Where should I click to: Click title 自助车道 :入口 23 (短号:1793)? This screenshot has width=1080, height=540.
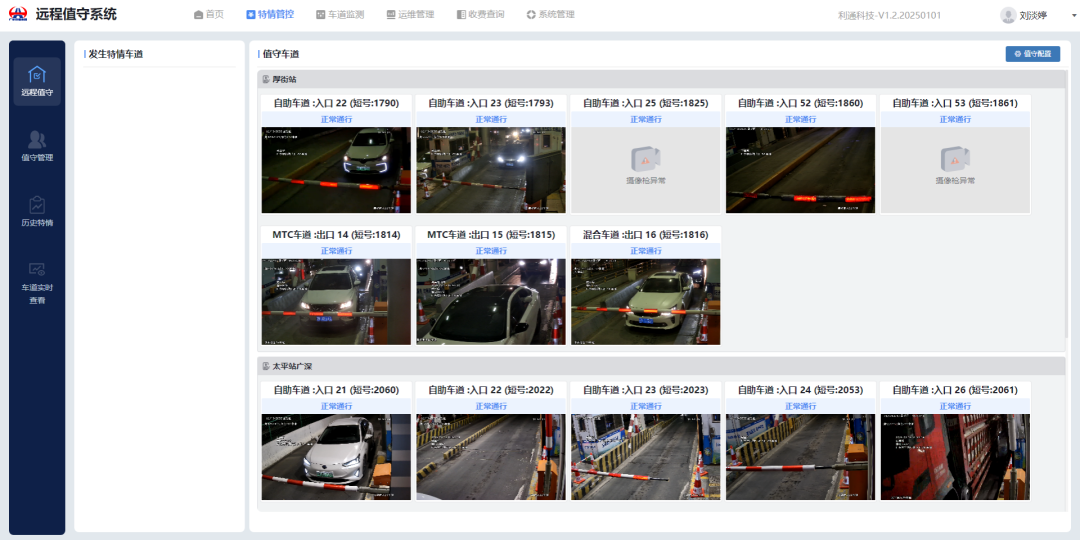coord(490,103)
